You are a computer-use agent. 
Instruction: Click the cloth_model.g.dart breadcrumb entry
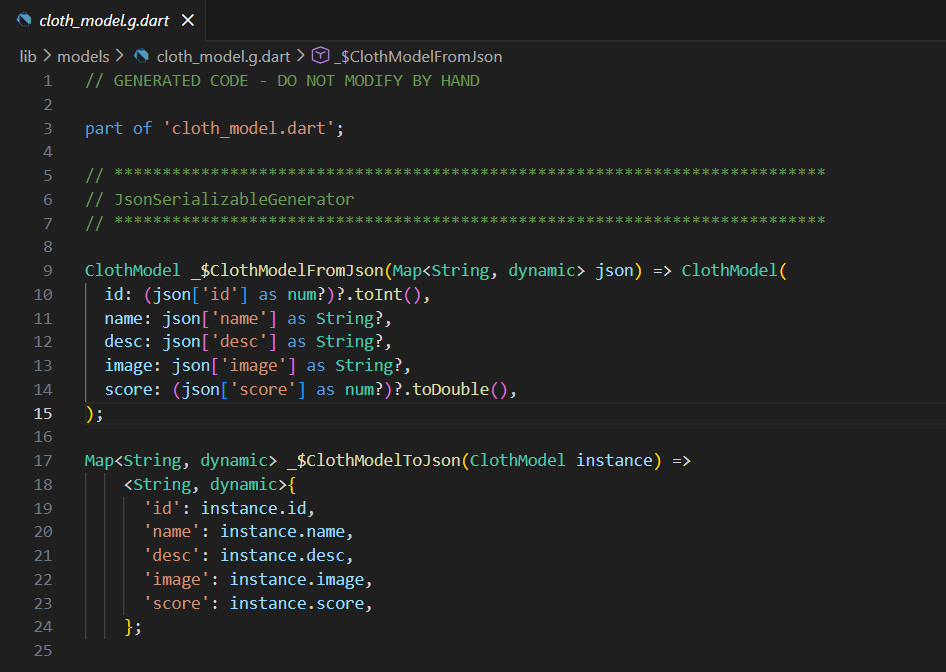[223, 57]
